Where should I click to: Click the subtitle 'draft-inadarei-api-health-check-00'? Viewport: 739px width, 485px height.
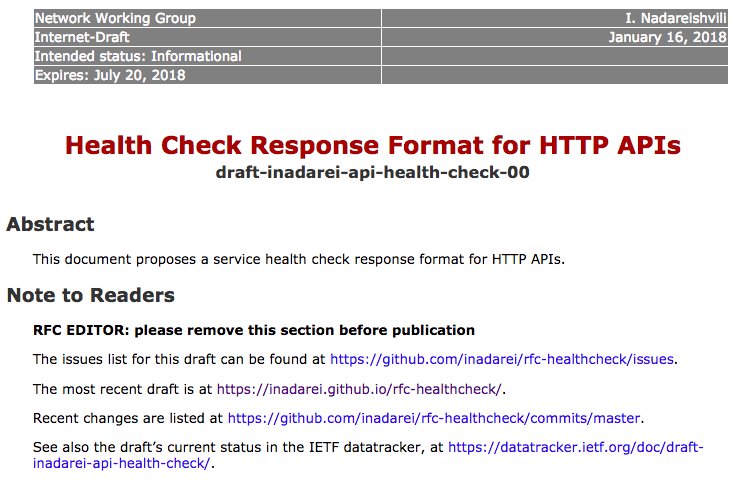tap(372, 173)
